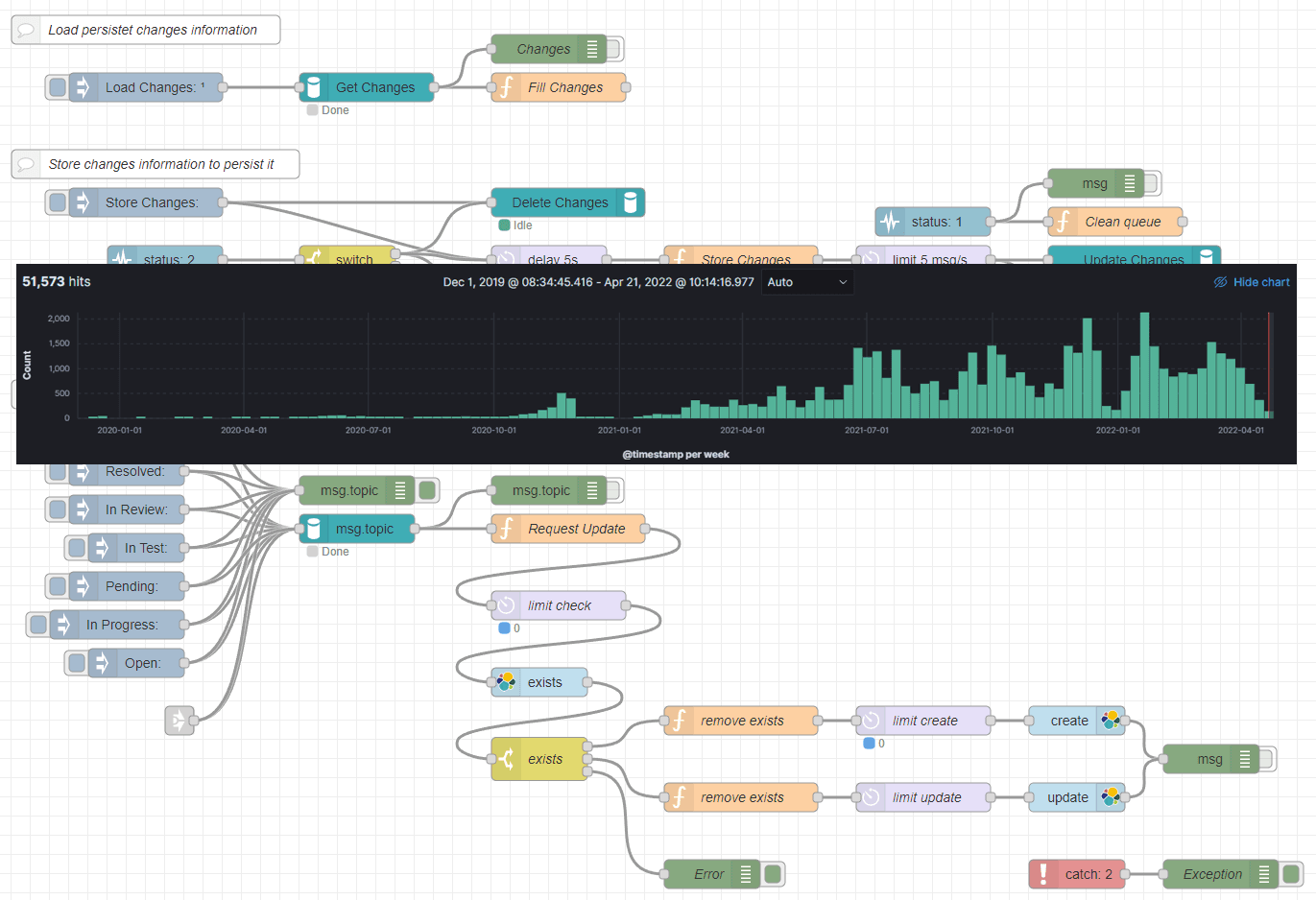Click the database icon on Get Changes node
Image resolution: width=1316 pixels, height=900 pixels.
[314, 87]
